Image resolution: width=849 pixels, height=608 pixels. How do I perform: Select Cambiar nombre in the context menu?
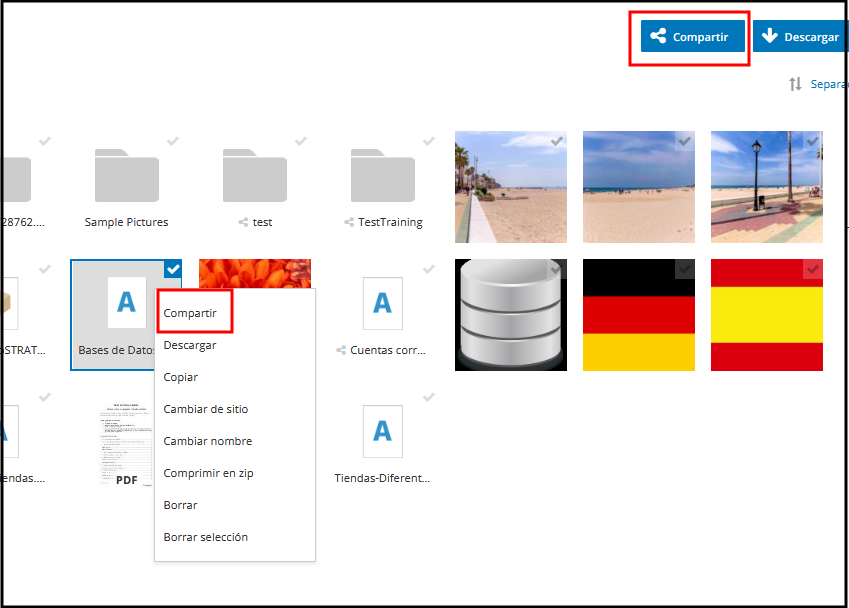[x=208, y=441]
